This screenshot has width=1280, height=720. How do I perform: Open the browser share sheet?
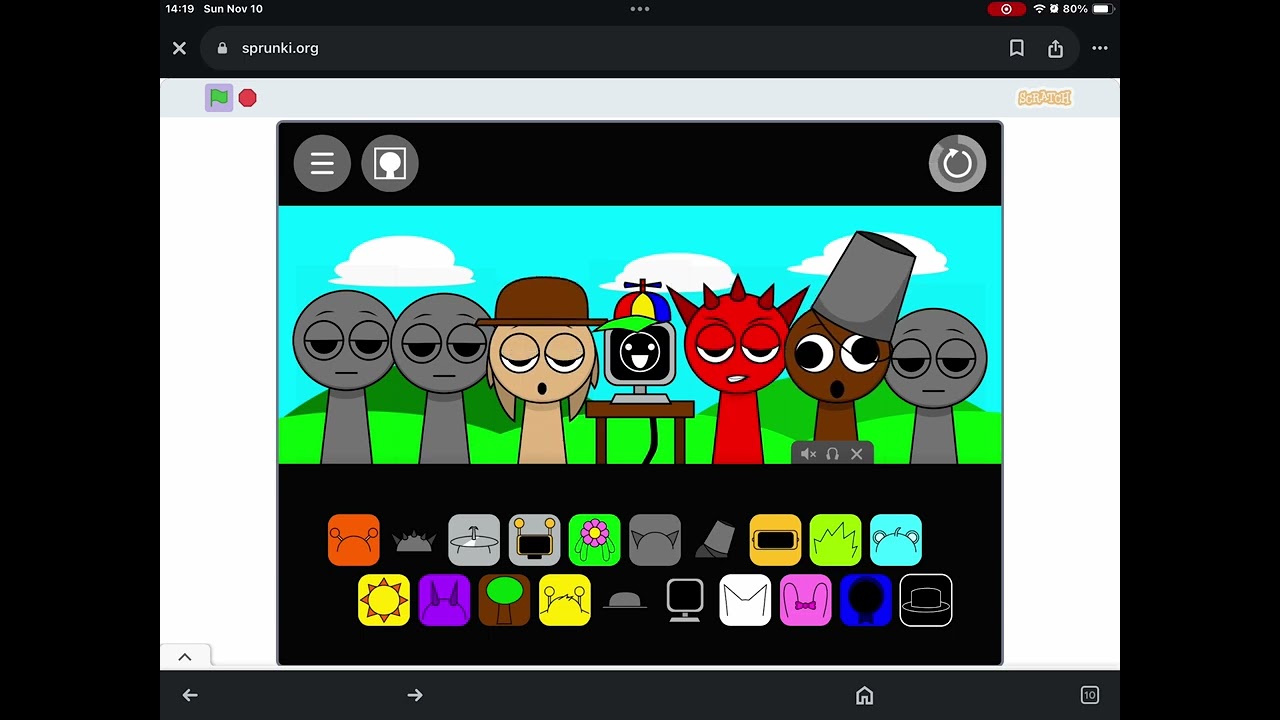1056,48
